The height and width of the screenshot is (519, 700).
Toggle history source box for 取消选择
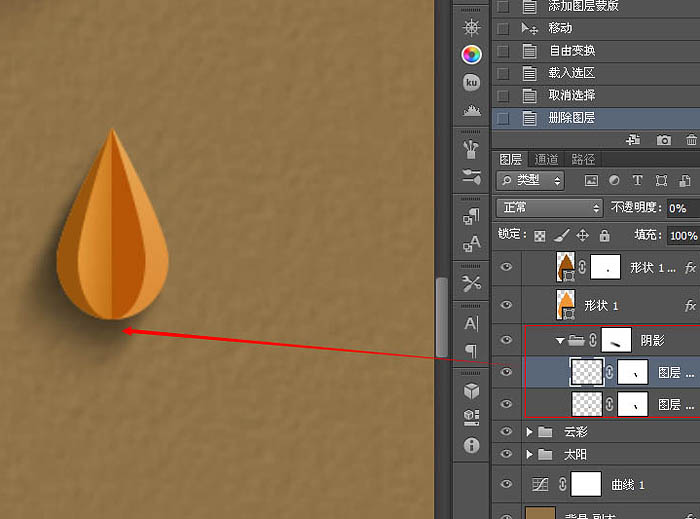[x=503, y=96]
